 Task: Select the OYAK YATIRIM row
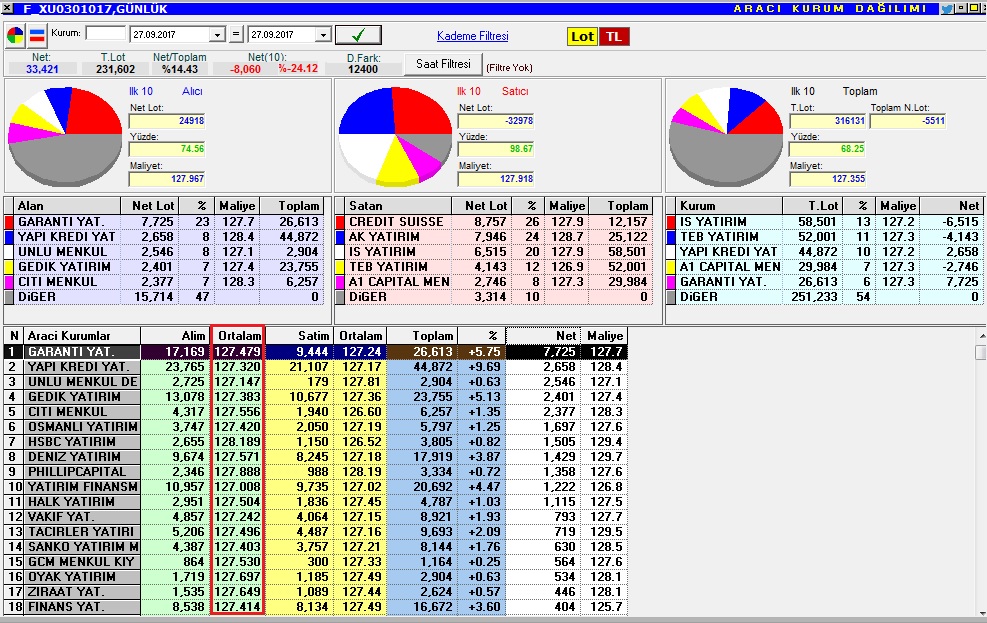(315, 577)
